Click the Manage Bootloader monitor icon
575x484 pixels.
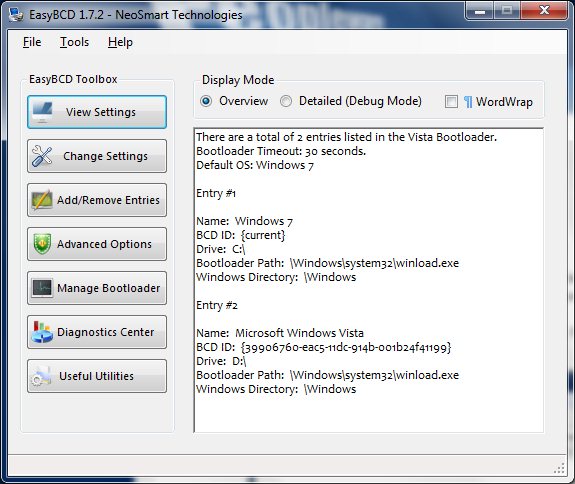[x=42, y=288]
